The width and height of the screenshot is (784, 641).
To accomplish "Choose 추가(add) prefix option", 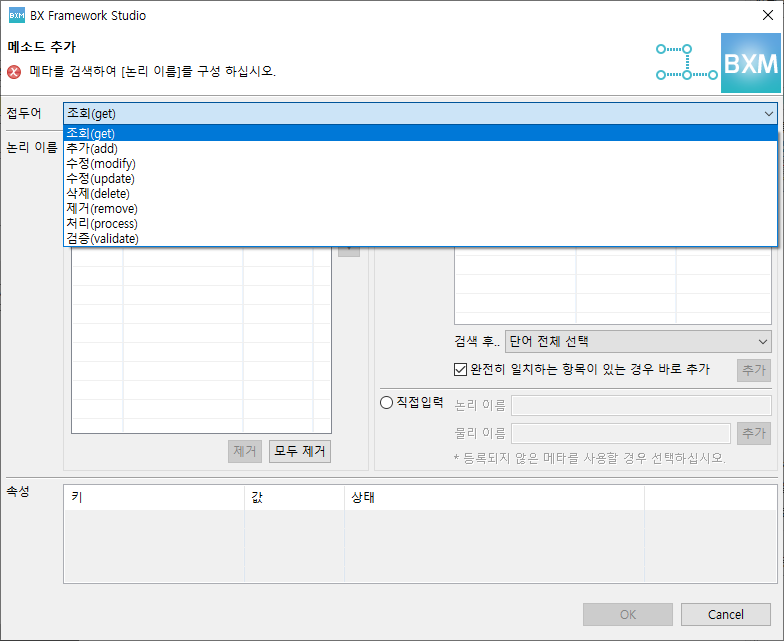I will coord(420,148).
